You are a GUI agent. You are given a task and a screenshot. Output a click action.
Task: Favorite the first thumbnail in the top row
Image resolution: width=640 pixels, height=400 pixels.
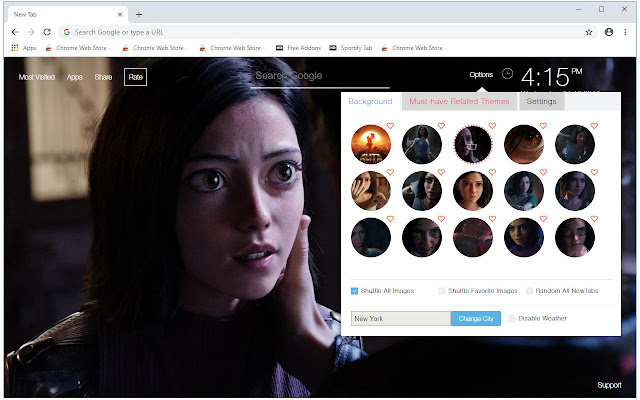(x=390, y=126)
